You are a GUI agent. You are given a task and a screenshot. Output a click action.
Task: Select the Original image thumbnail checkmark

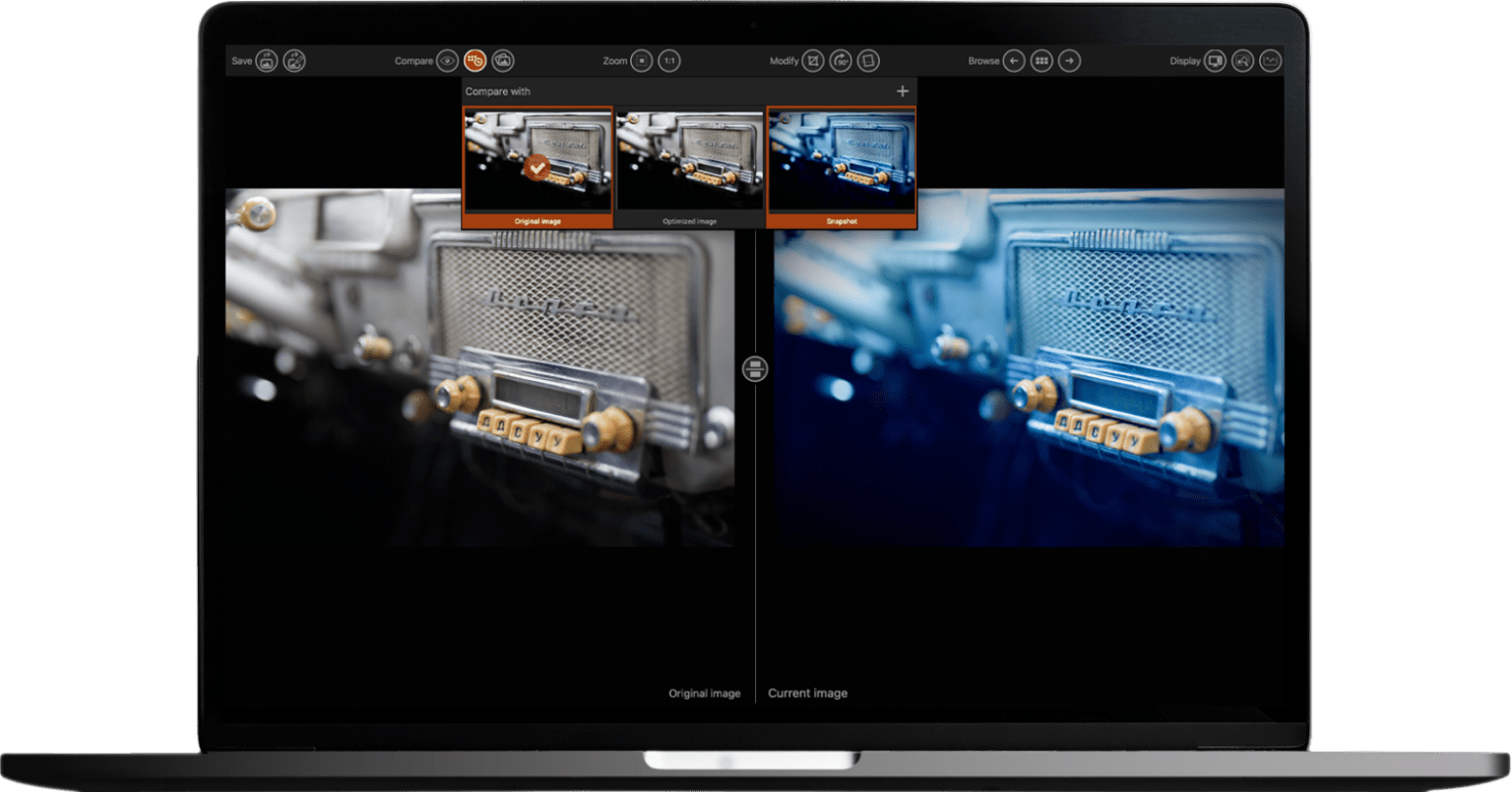click(x=536, y=167)
